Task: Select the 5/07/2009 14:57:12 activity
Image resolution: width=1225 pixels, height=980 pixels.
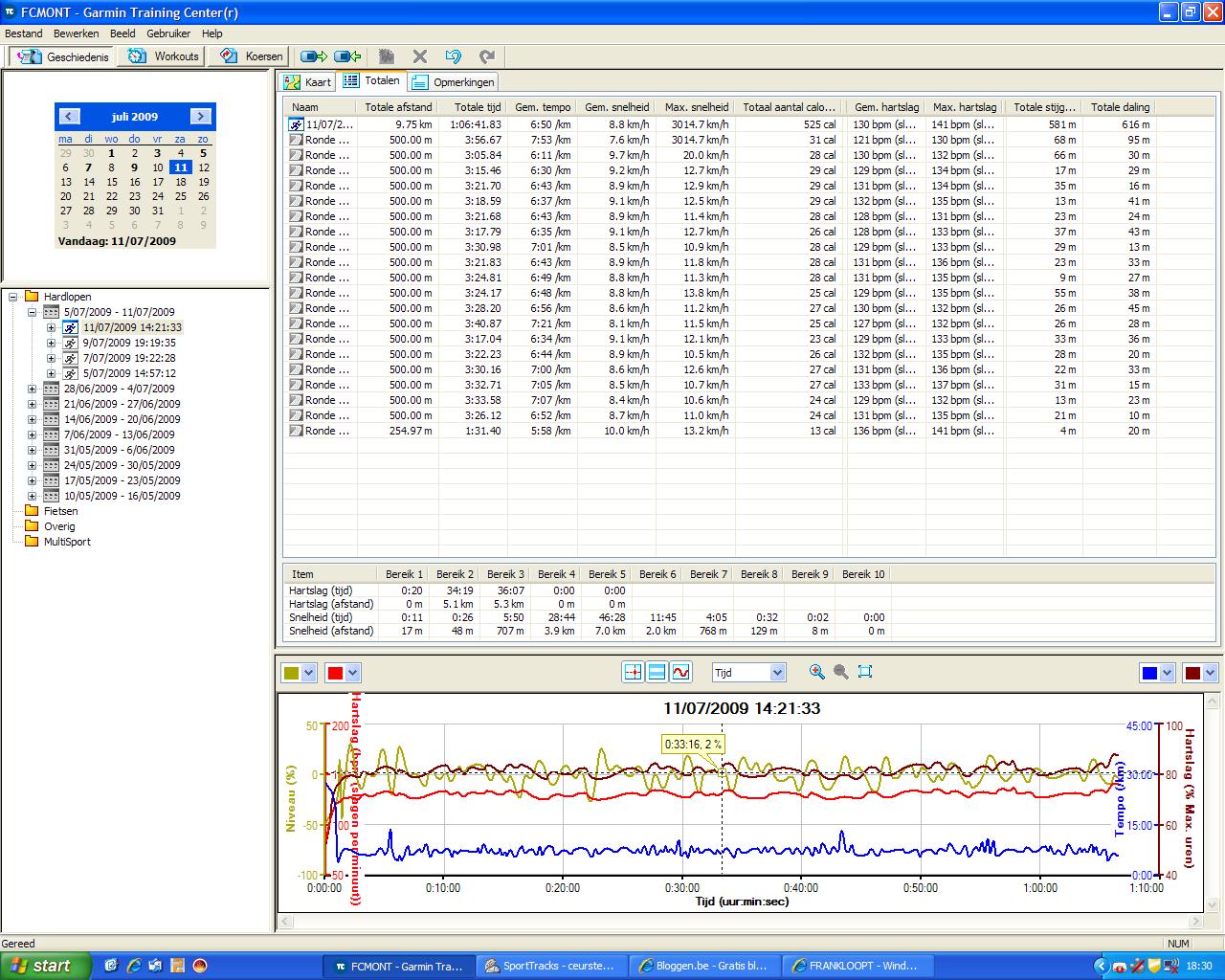Action: click(x=129, y=373)
